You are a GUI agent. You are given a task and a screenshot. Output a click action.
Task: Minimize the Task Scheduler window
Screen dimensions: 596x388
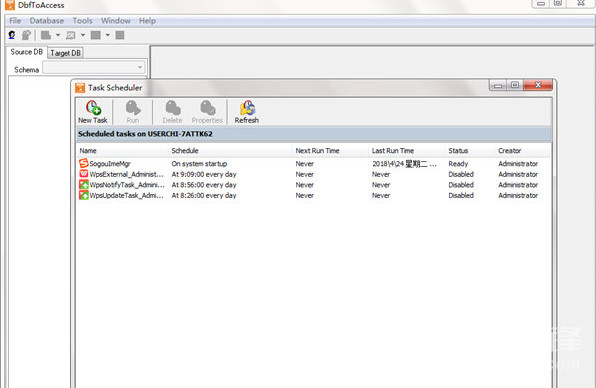[x=498, y=85]
